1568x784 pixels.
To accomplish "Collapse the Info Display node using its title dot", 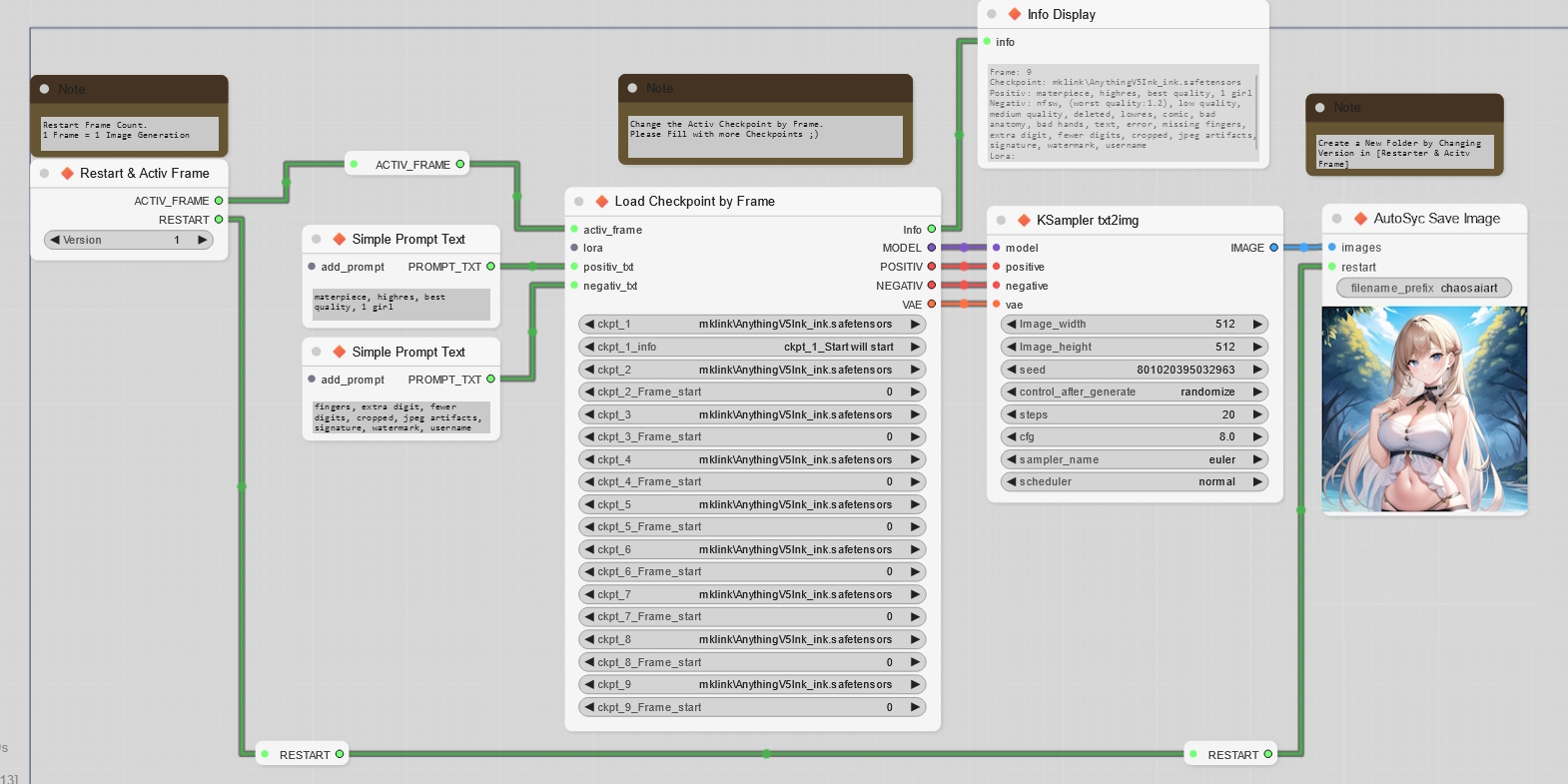I will pyautogui.click(x=992, y=15).
